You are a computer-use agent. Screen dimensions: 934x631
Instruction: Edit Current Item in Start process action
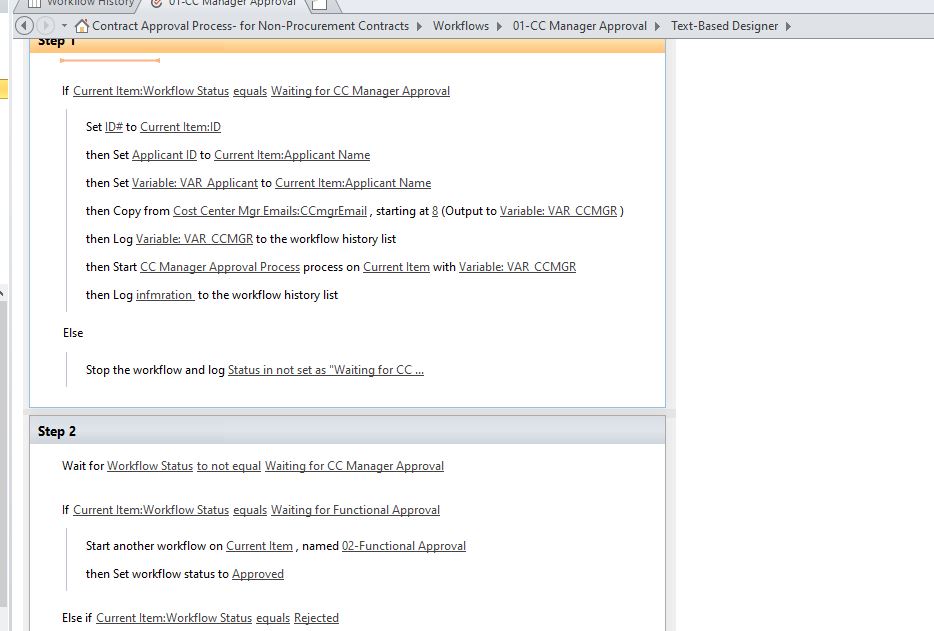396,267
